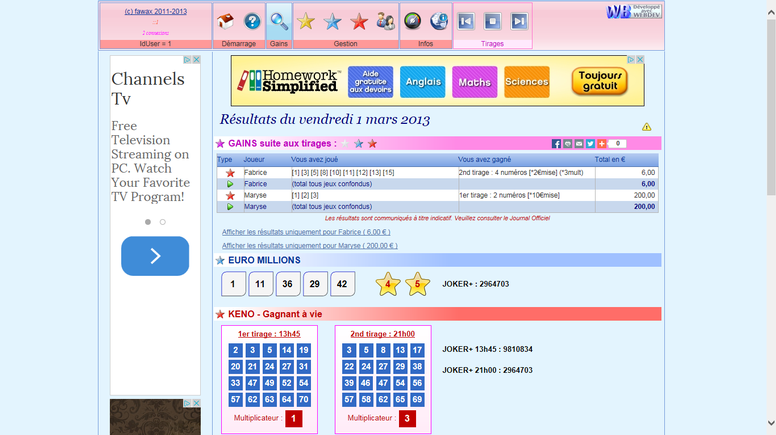The height and width of the screenshot is (435, 776).
Task: Click the Euro Millions star number 4
Action: [388, 284]
